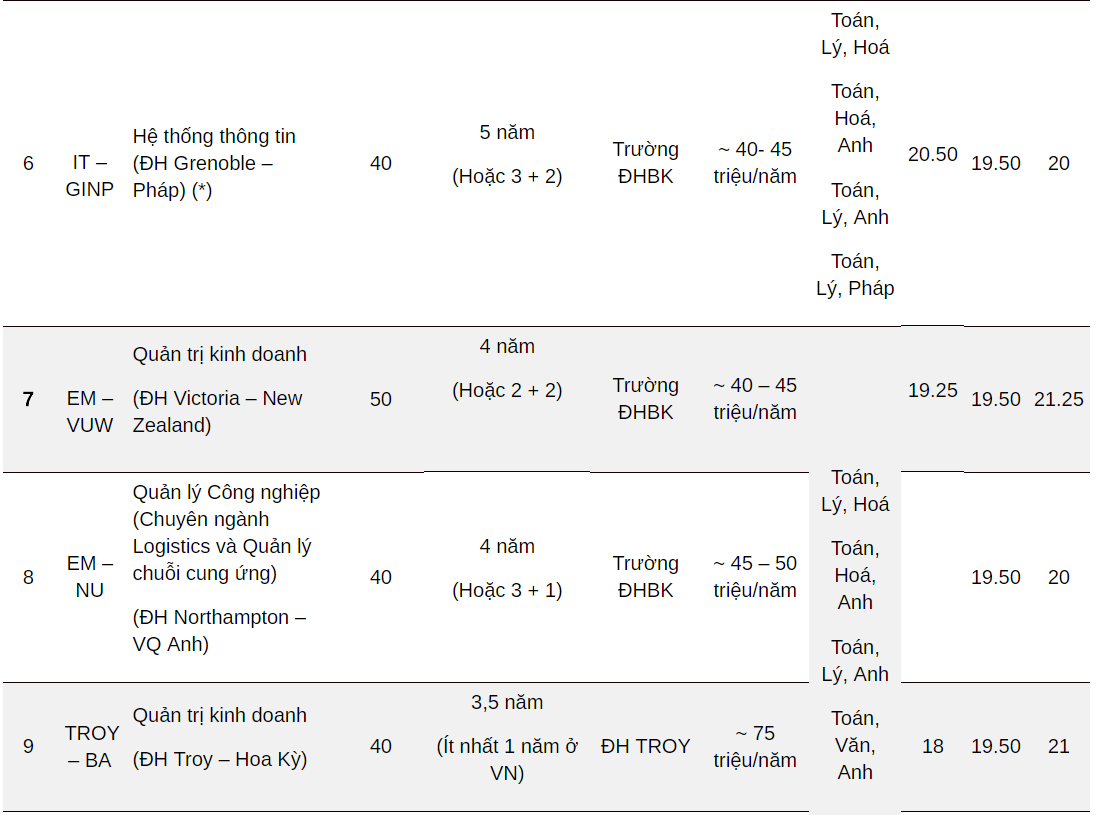Click the "~ 75 triệu/năm" tuition fee
The width and height of the screenshot is (1099, 815).
755,746
